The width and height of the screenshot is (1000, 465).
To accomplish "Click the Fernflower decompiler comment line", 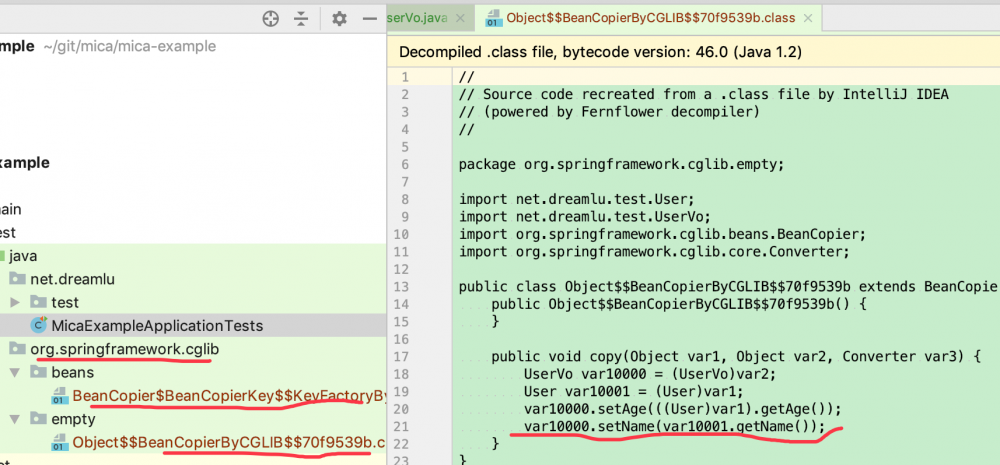I will tap(609, 112).
